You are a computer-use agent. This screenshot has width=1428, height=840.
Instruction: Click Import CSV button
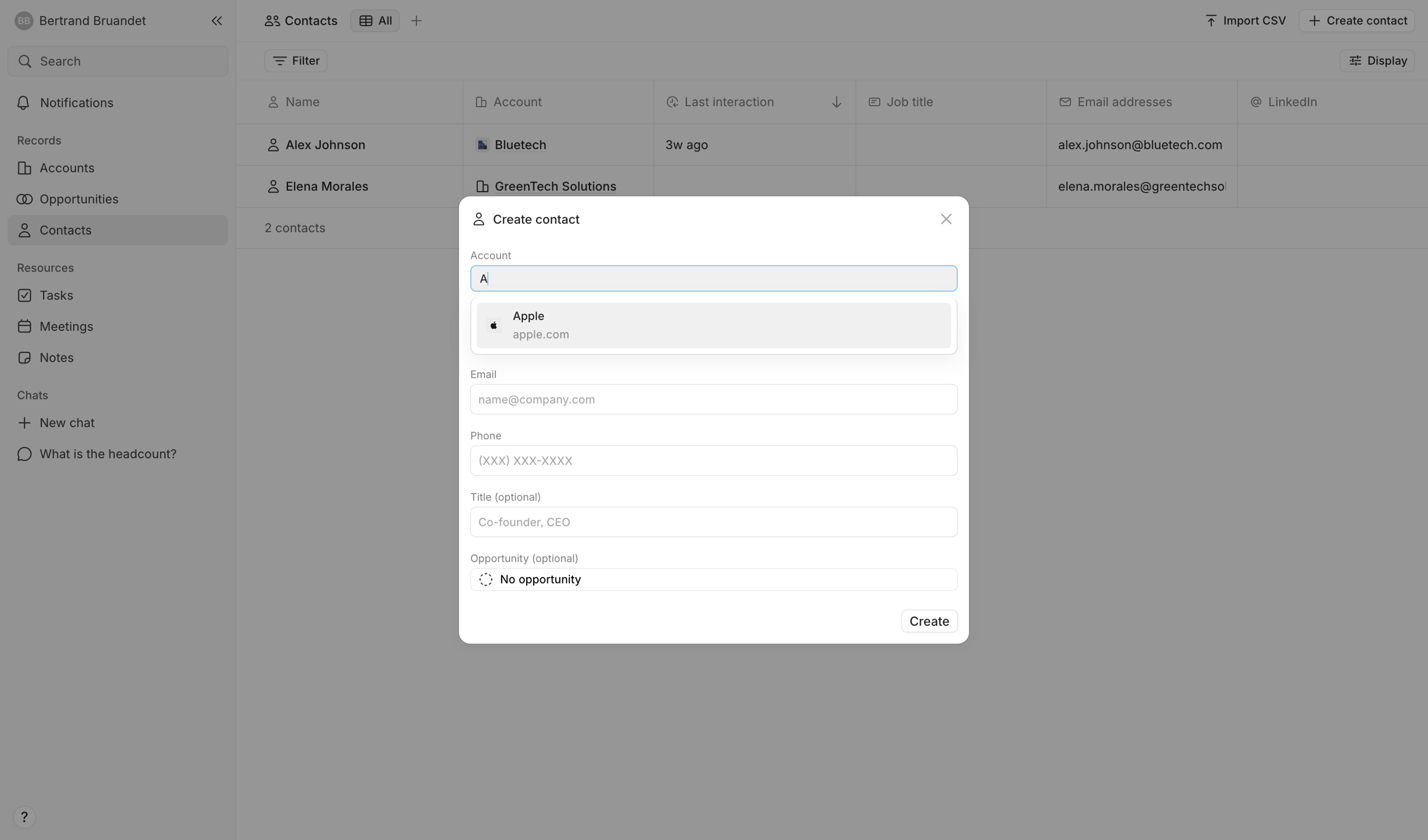[x=1245, y=21]
